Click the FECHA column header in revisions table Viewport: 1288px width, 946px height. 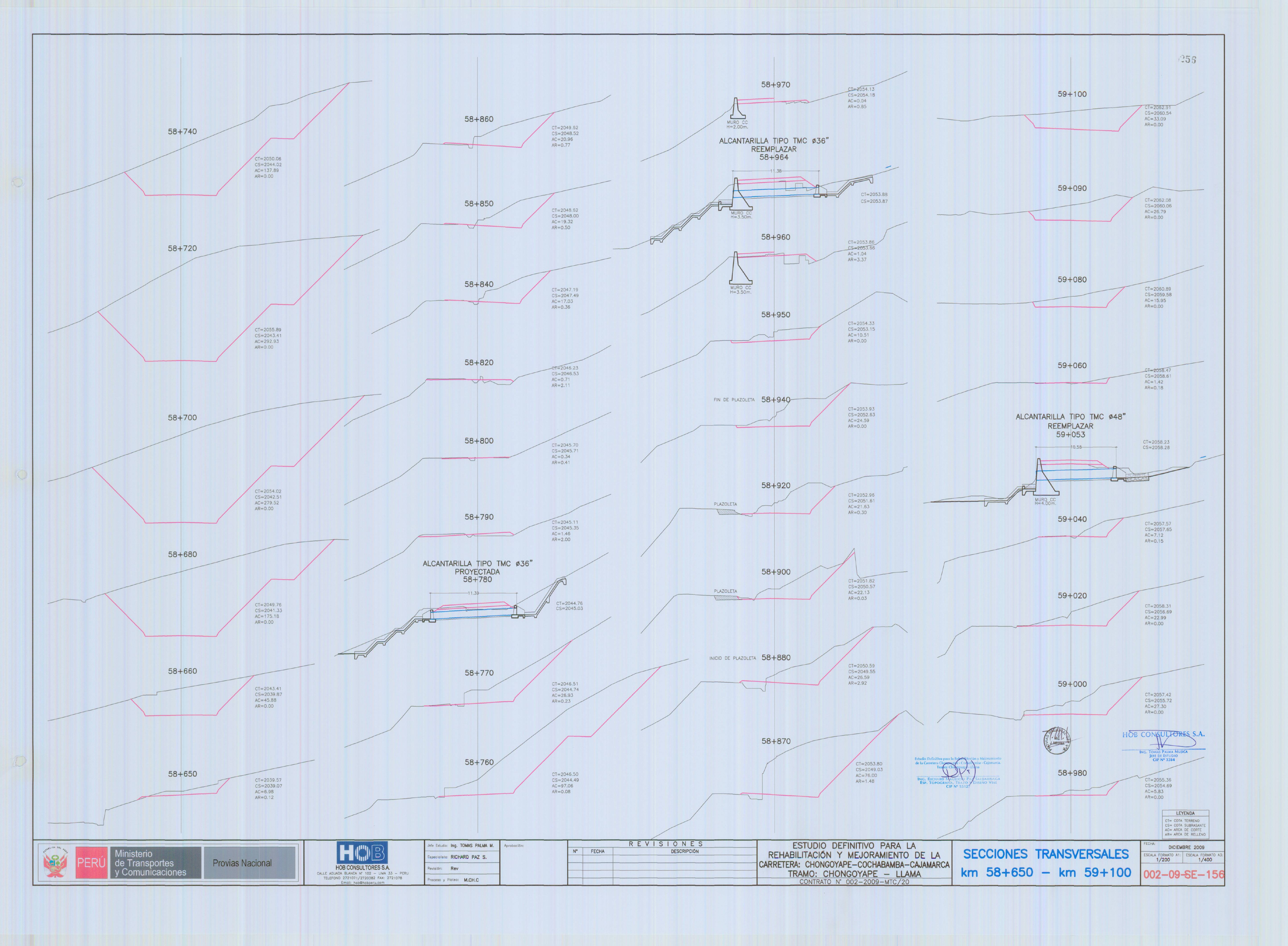(x=597, y=852)
